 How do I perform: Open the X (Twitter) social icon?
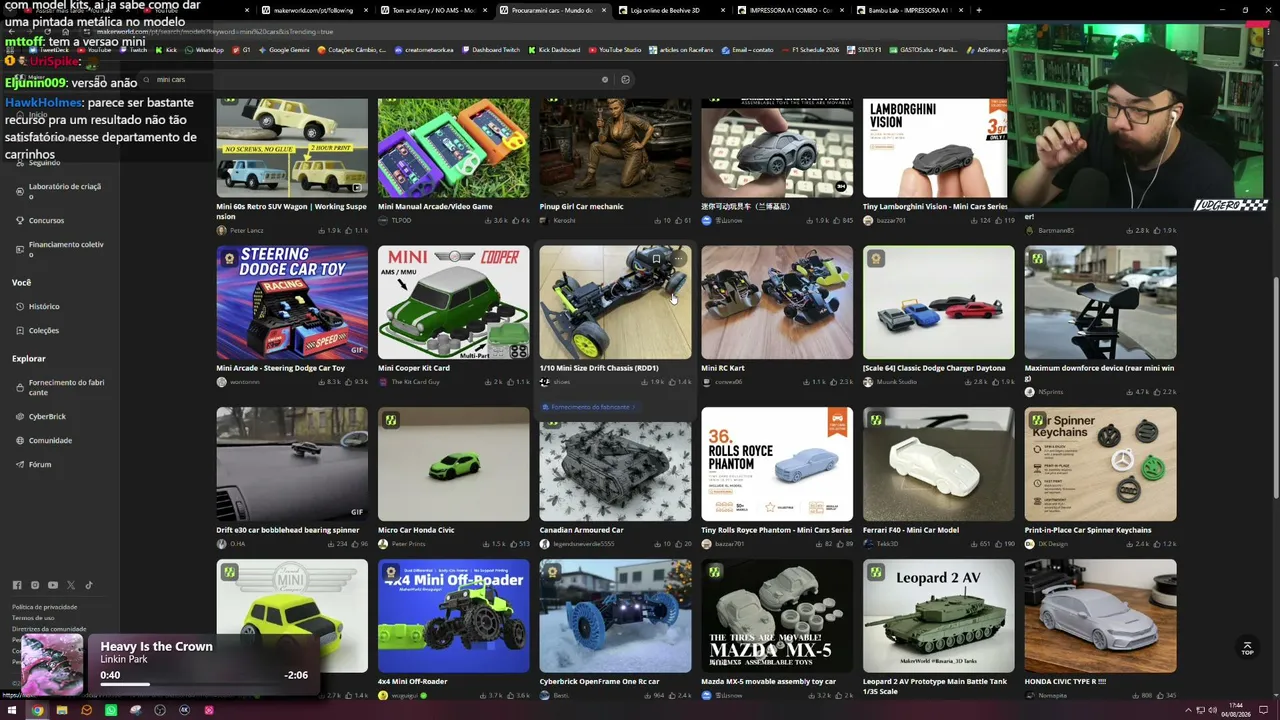coord(71,585)
